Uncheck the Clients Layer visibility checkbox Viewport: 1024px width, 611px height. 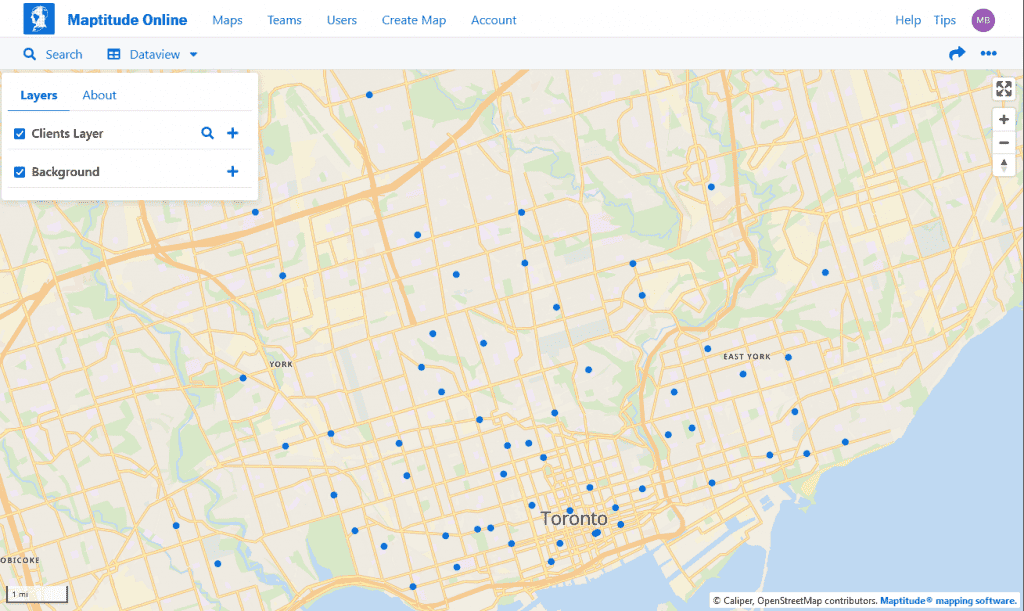click(19, 132)
